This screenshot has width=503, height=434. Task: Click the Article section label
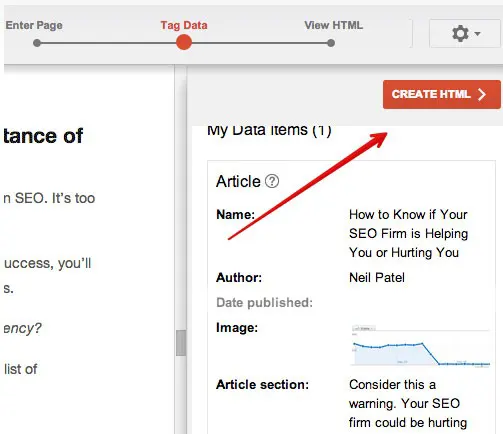263,385
